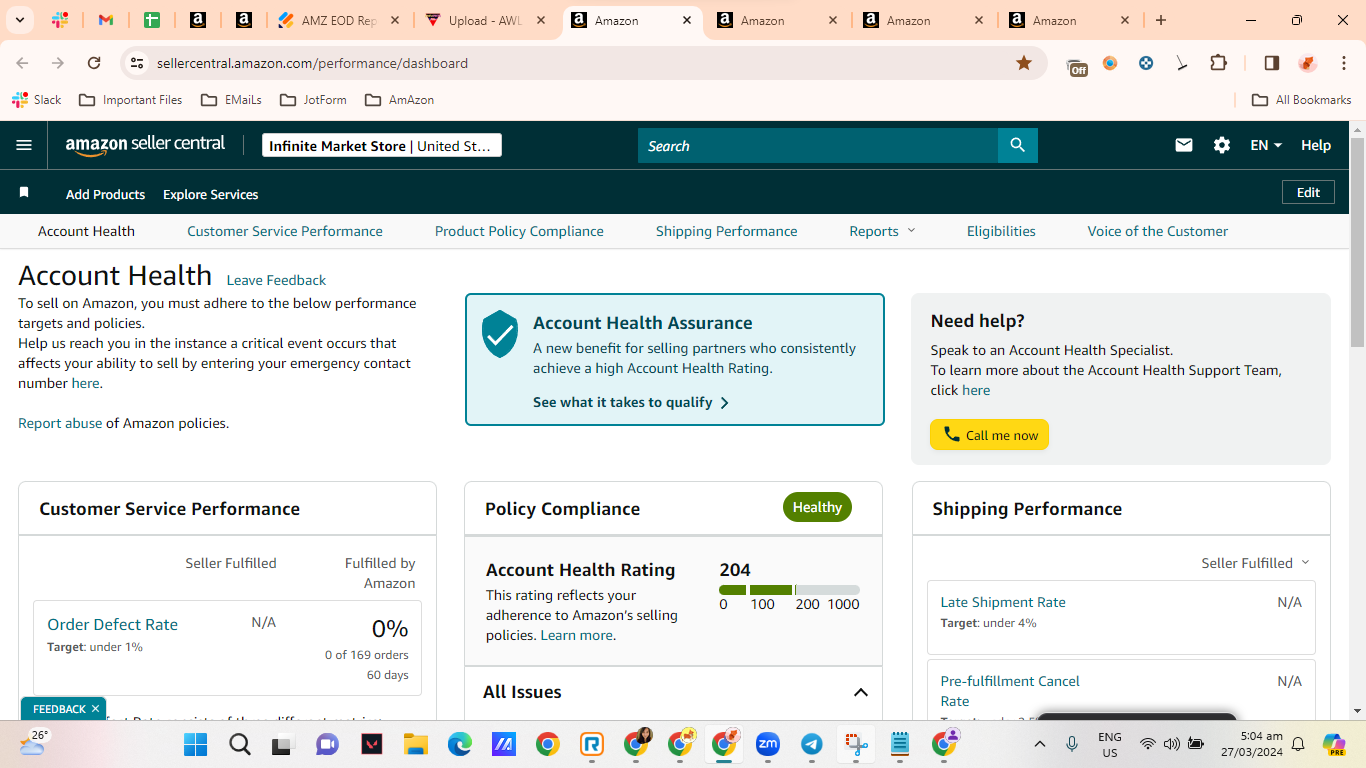The width and height of the screenshot is (1366, 768).
Task: Open the Windows Start menu
Action: 195,744
